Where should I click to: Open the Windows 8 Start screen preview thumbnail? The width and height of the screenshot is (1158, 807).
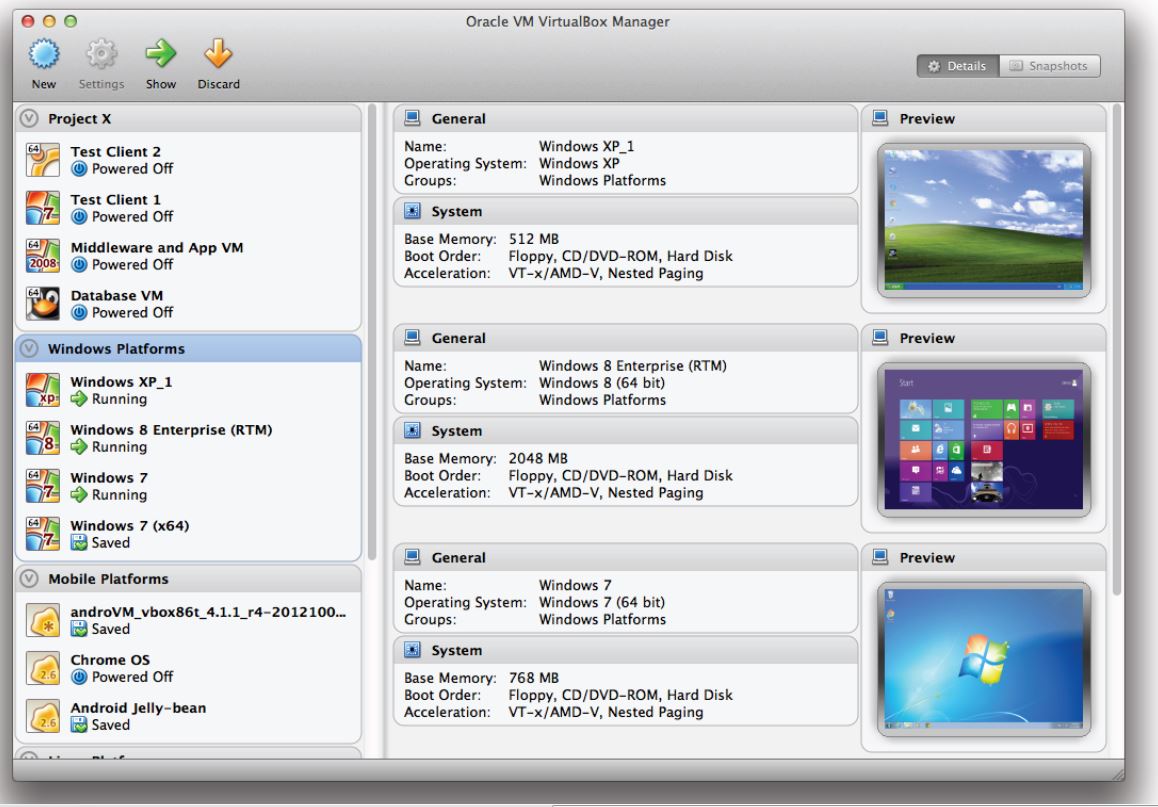tap(984, 439)
